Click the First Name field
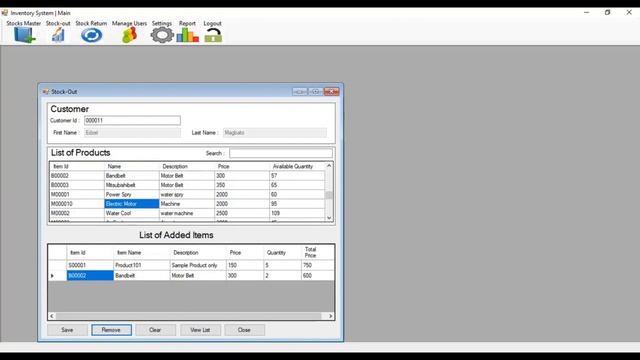The height and width of the screenshot is (360, 640). (132, 133)
